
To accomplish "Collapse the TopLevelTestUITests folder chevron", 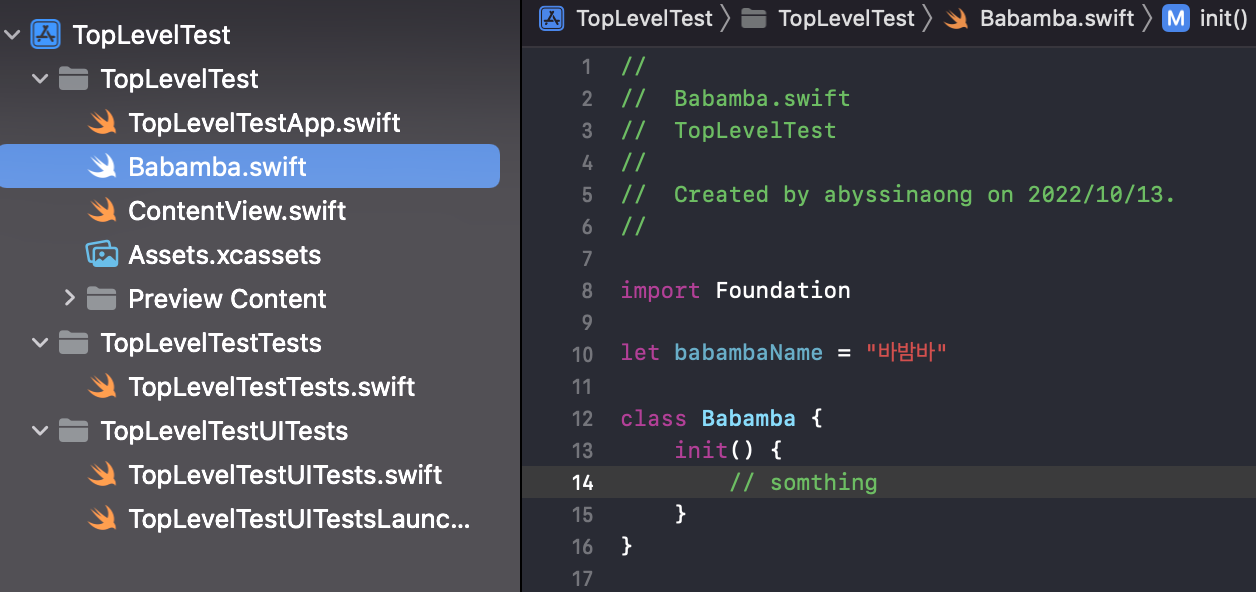I will pyautogui.click(x=41, y=431).
